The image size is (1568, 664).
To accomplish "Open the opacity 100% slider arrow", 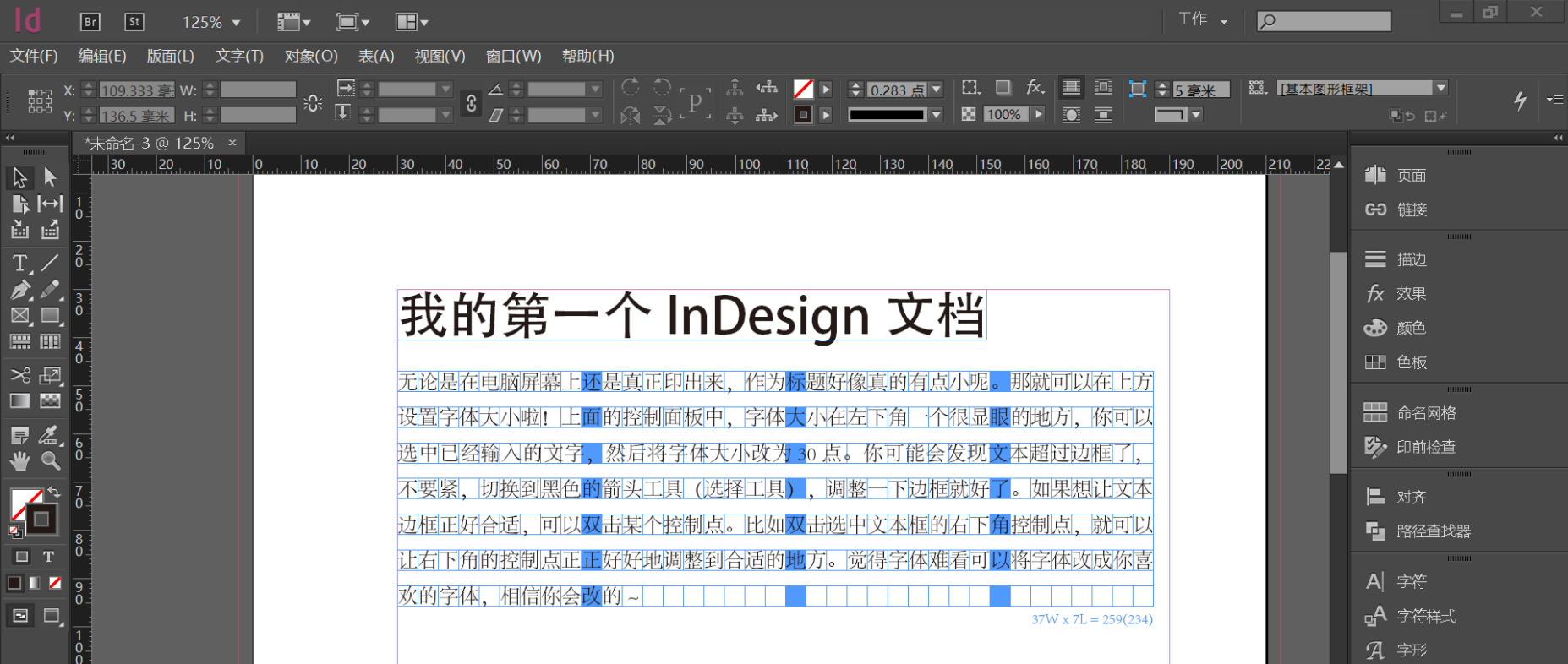I will (x=1039, y=114).
